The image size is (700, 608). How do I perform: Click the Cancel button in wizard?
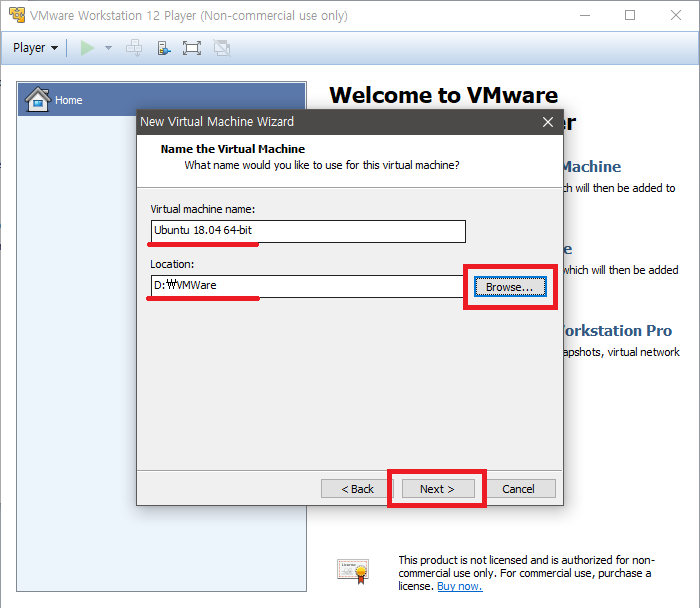pyautogui.click(x=518, y=489)
